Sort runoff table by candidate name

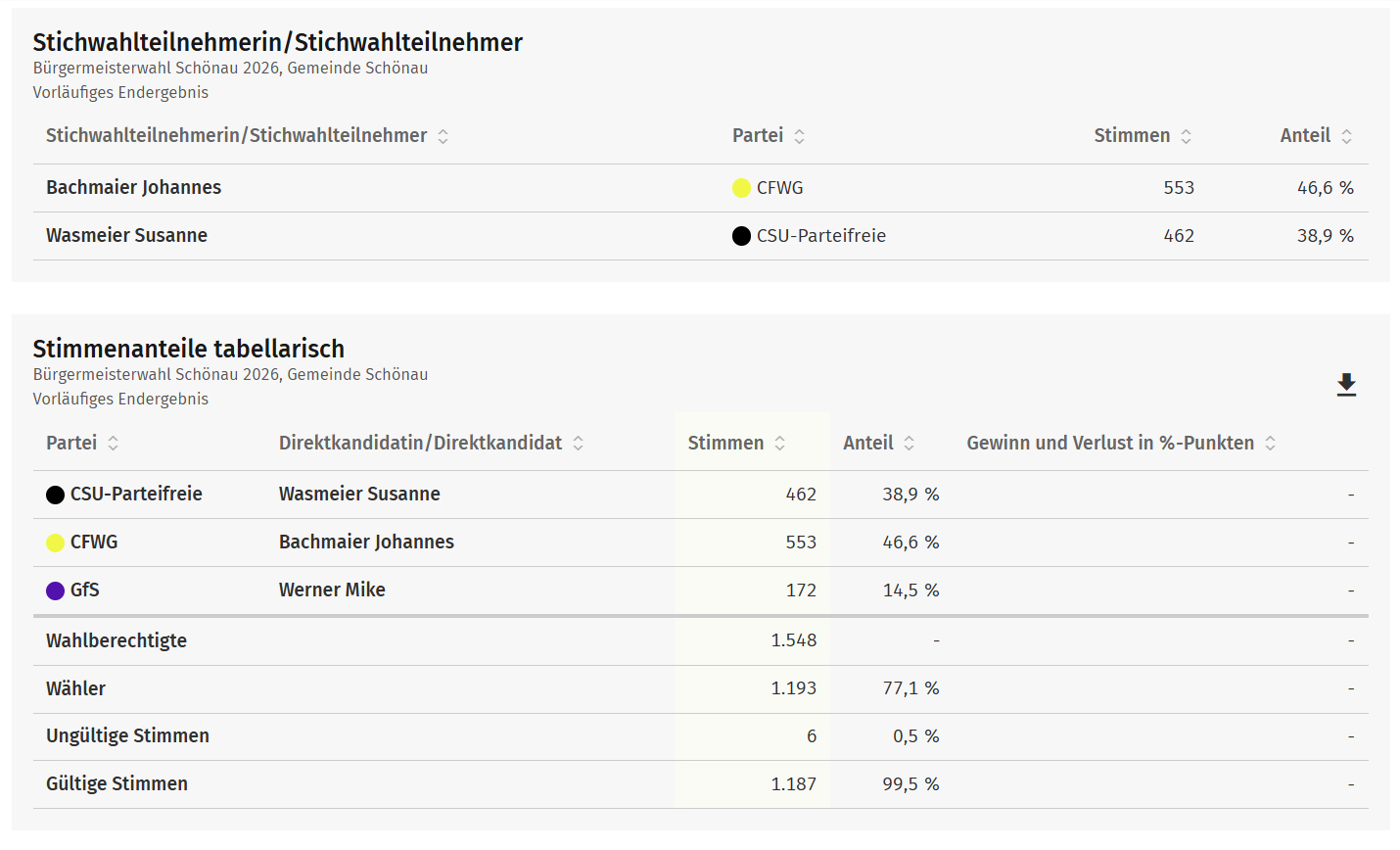(x=443, y=136)
